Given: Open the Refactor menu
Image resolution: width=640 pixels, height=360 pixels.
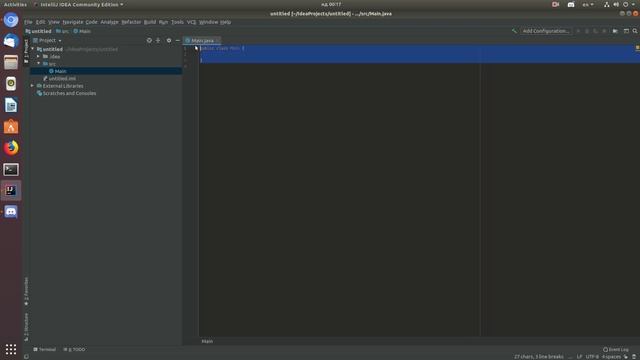Looking at the screenshot, I should (x=131, y=22).
